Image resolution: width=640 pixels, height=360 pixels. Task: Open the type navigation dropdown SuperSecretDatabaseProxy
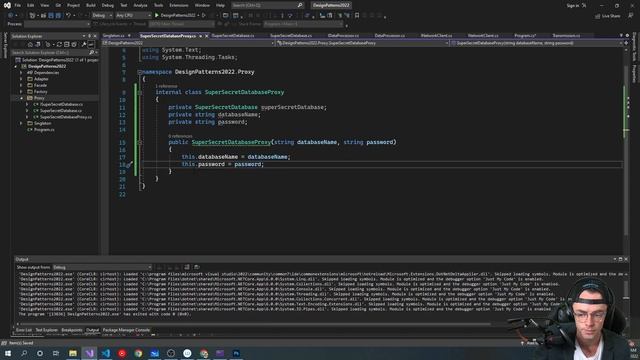tap(363, 43)
